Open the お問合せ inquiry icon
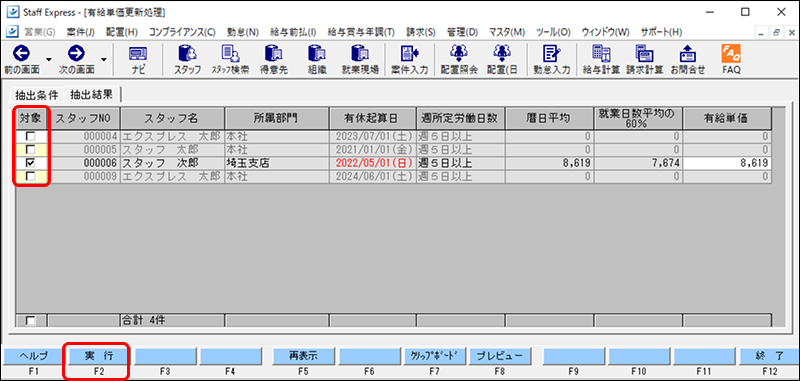 (687, 54)
